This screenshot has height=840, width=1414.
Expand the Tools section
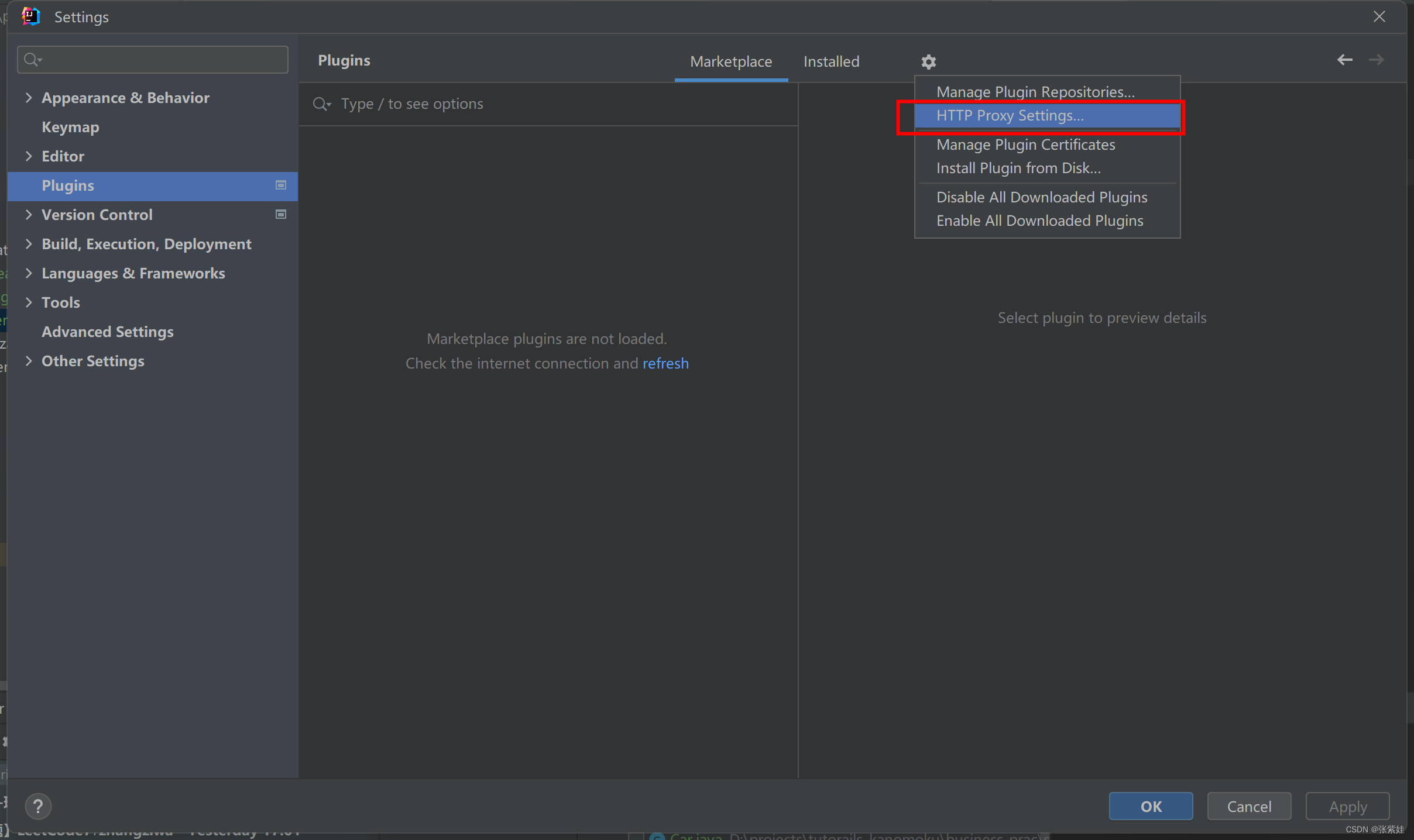[29, 302]
